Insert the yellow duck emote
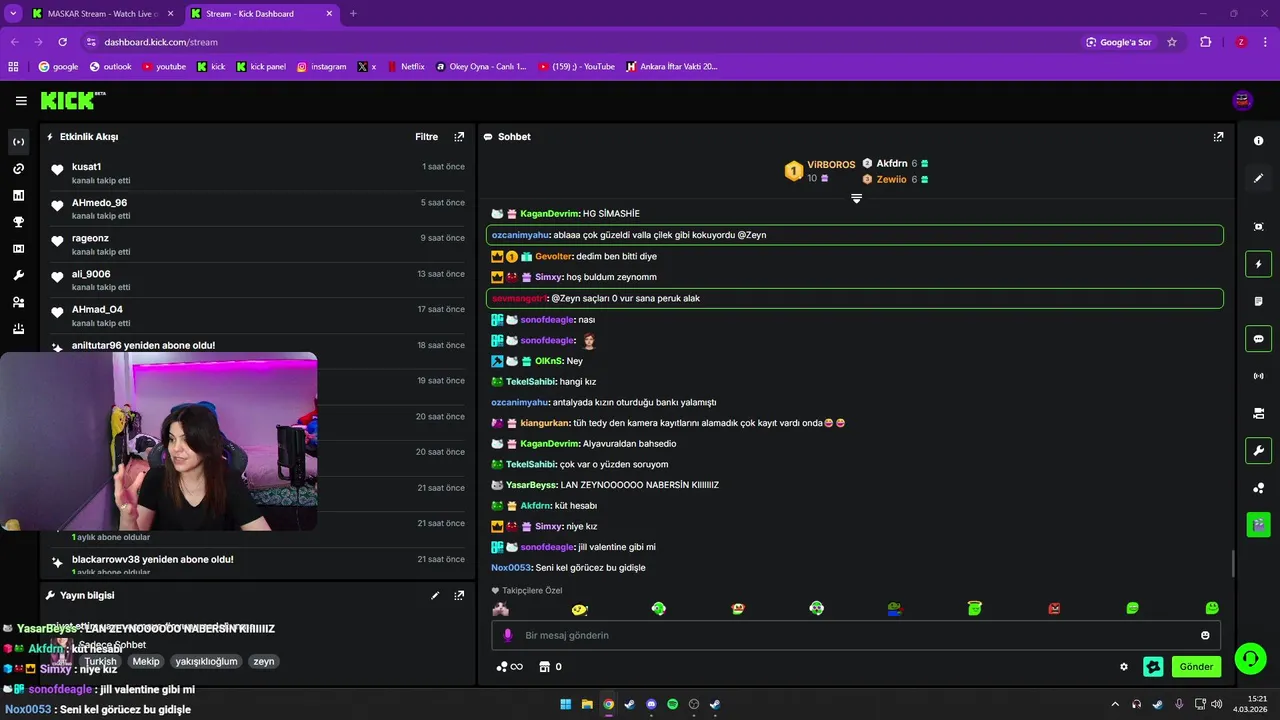The image size is (1280, 720). tap(579, 608)
